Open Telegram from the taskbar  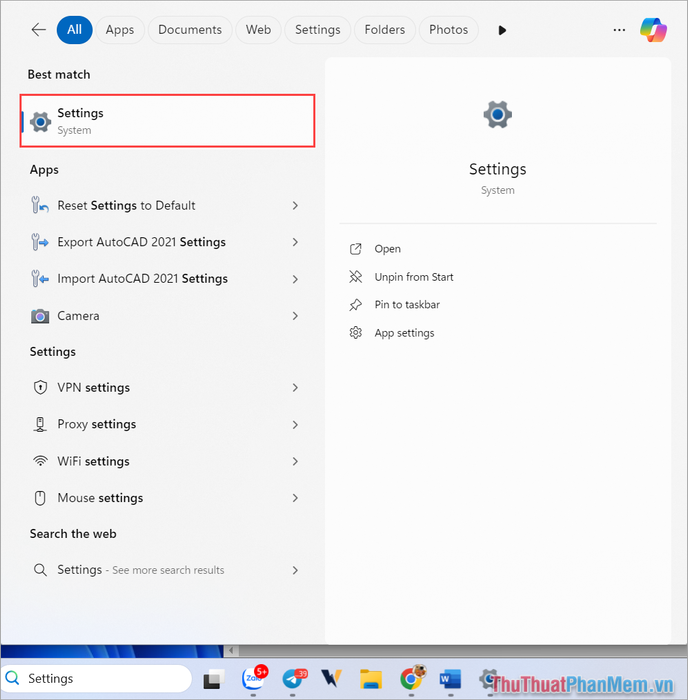[292, 680]
